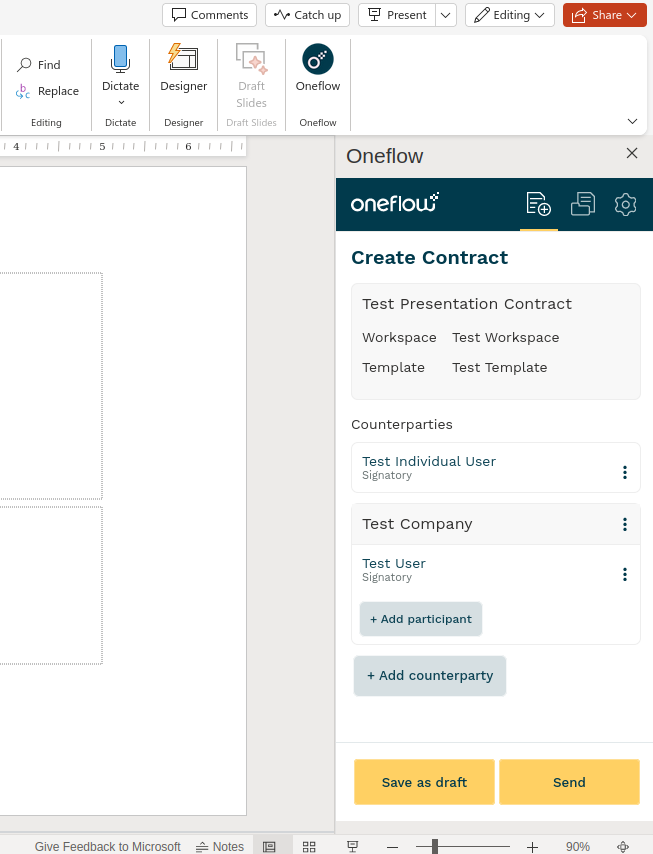
Task: Open options menu for Test Company
Action: 625,524
